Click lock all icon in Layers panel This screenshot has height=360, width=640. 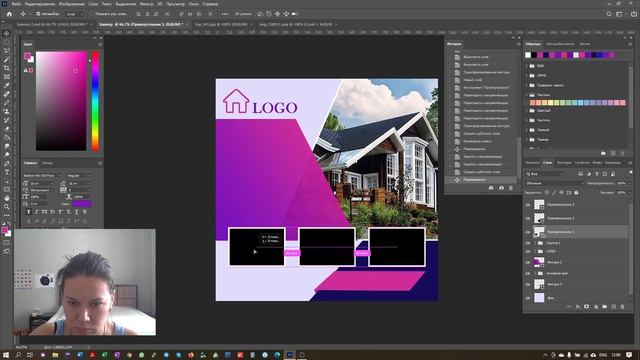click(x=576, y=193)
